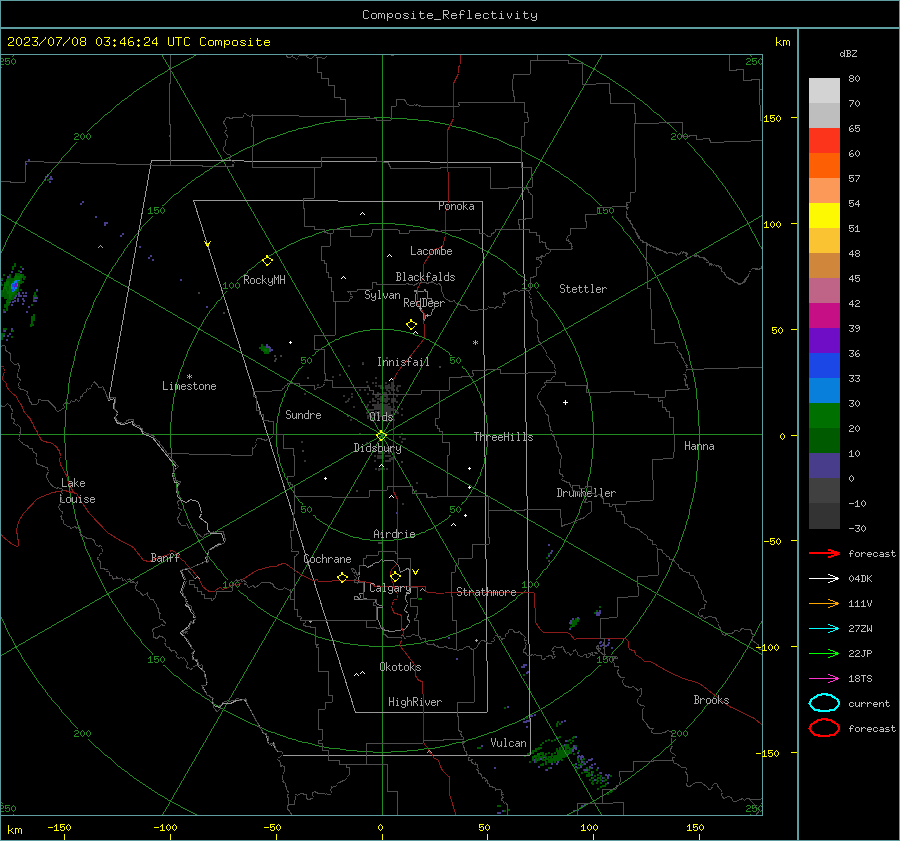Click the 150 right axis tick label
The height and width of the screenshot is (841, 900).
tap(773, 118)
